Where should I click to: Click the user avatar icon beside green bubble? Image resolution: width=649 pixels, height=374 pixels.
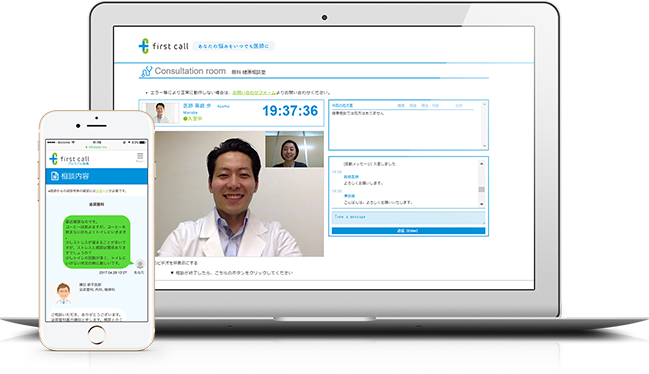pos(140,264)
